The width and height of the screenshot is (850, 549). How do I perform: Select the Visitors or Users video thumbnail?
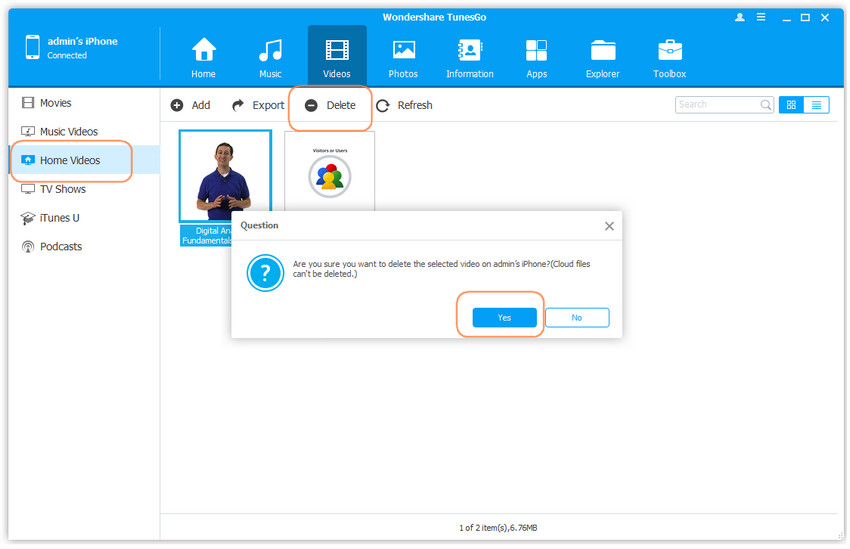pos(329,172)
